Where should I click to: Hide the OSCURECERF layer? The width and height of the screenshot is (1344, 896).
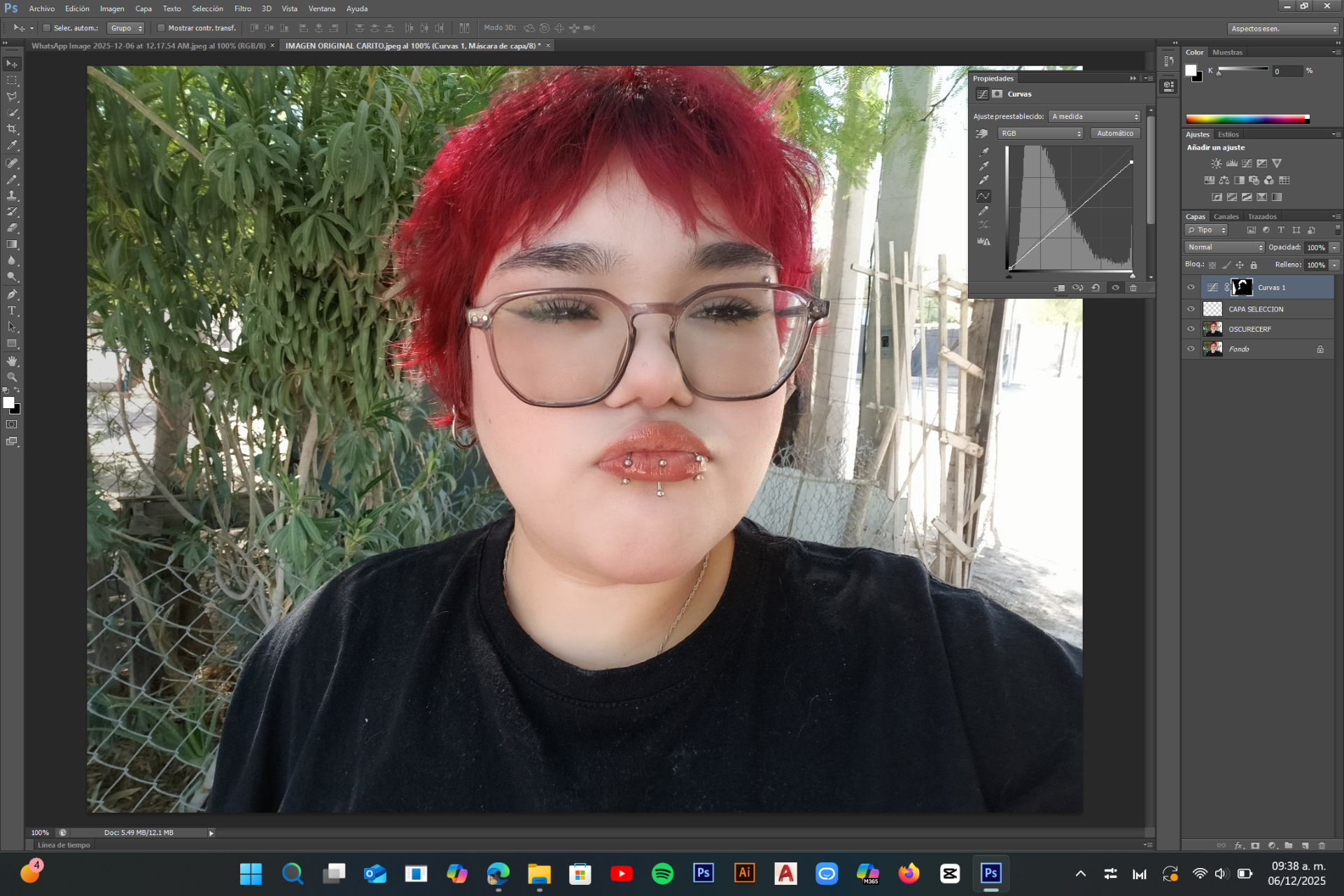coord(1191,329)
